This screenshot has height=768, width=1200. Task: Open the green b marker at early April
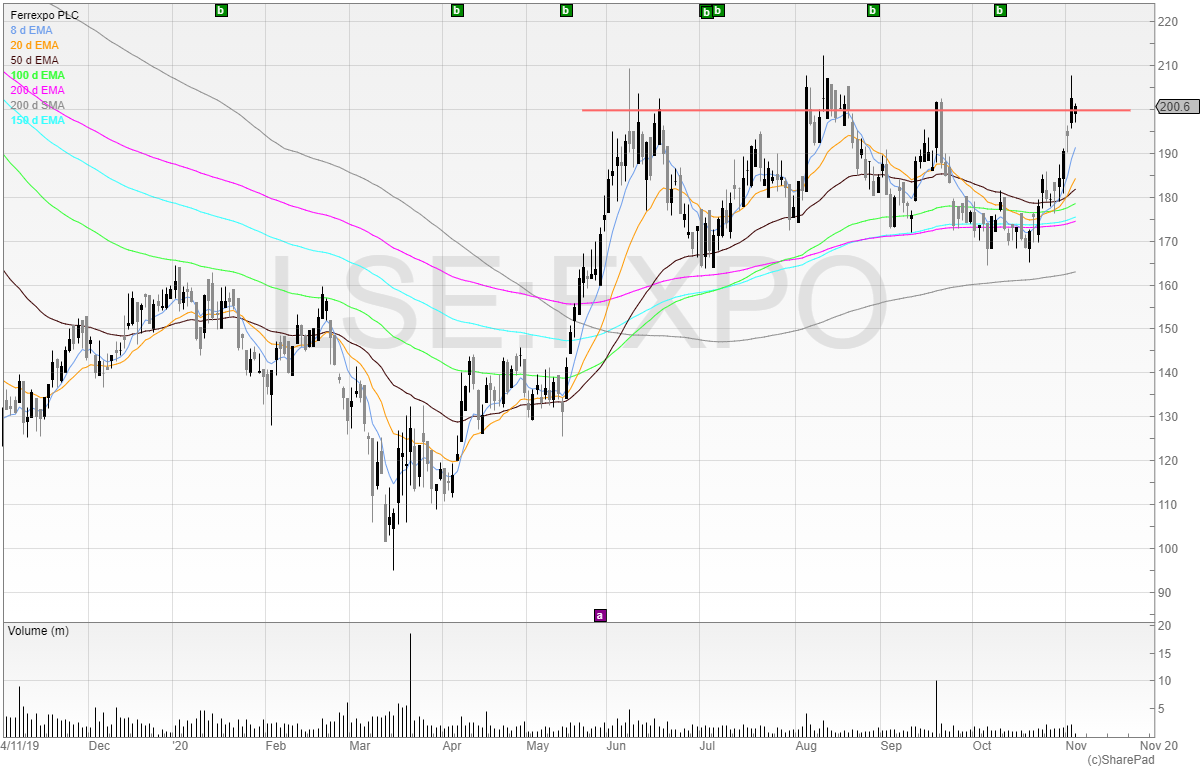pos(457,10)
